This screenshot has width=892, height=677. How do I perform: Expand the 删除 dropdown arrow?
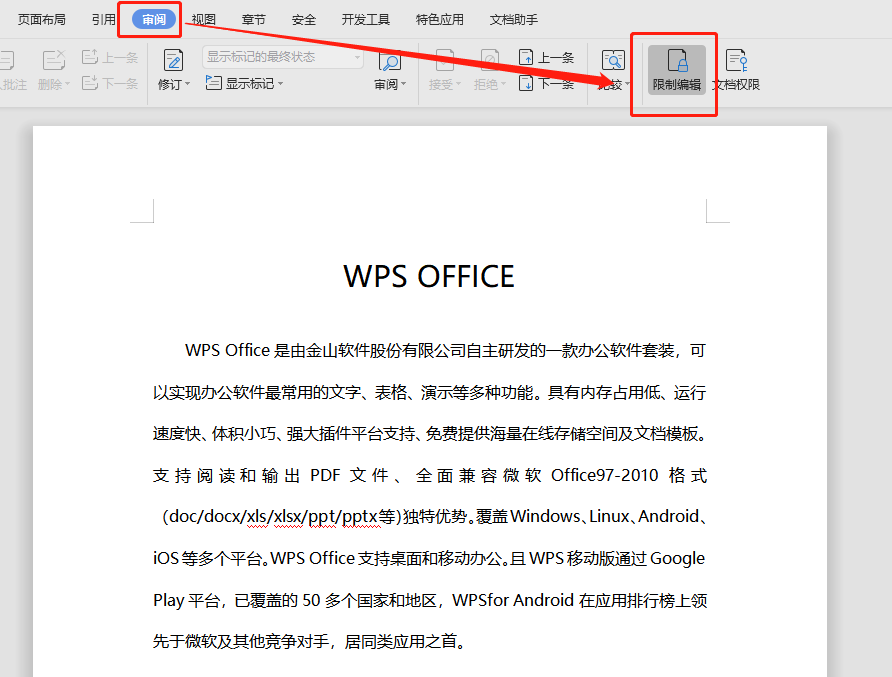[67, 84]
